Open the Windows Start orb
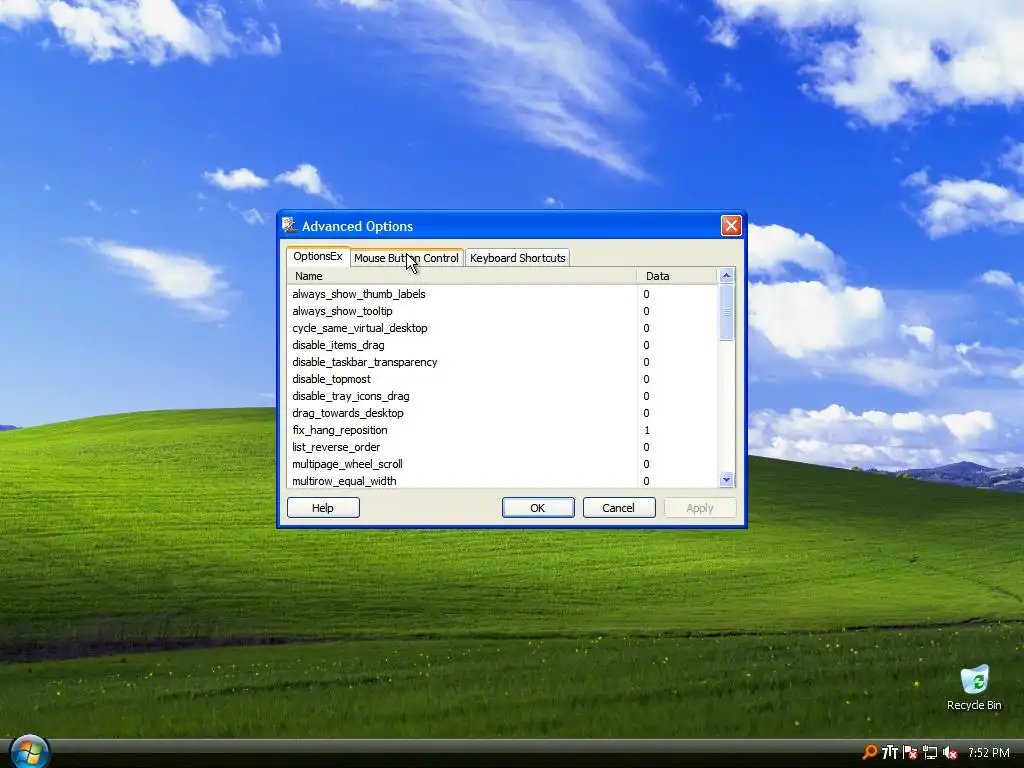The width and height of the screenshot is (1024, 768). click(29, 752)
